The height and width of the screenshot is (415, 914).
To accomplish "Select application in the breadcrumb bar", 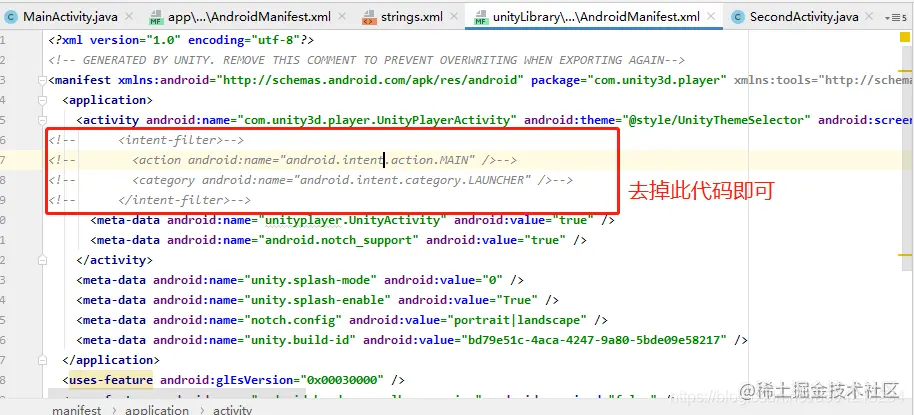I will pyautogui.click(x=157, y=410).
